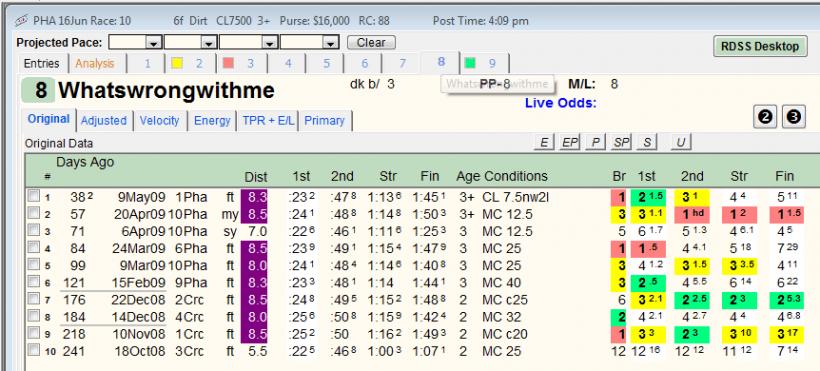Open horse tab 7

tap(402, 64)
